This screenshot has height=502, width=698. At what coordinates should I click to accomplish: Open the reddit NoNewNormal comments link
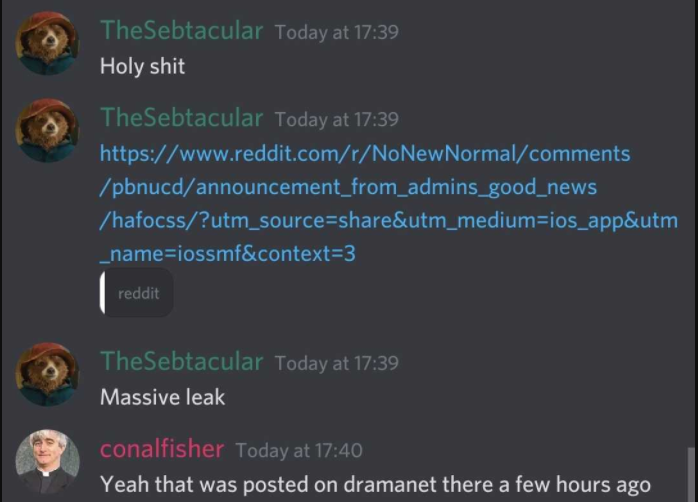pyautogui.click(x=365, y=154)
